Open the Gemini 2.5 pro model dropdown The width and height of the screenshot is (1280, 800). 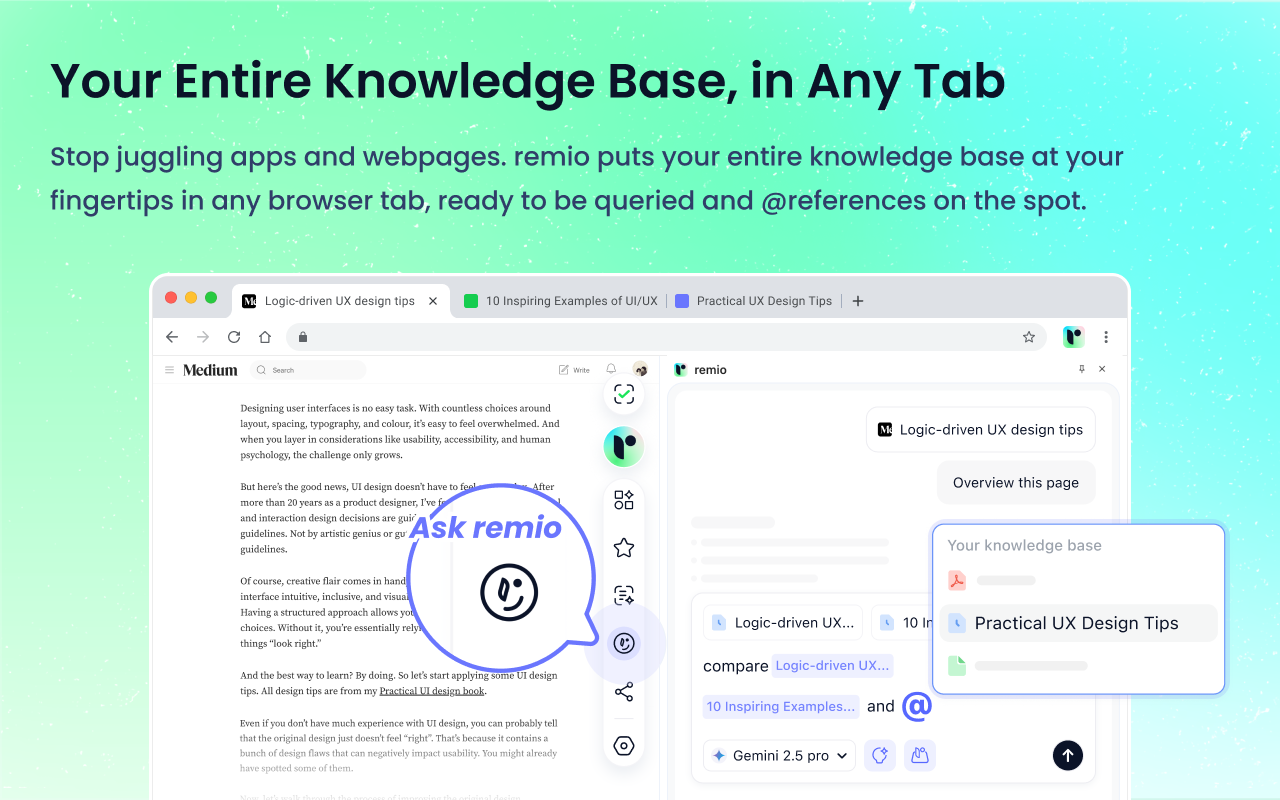(778, 755)
